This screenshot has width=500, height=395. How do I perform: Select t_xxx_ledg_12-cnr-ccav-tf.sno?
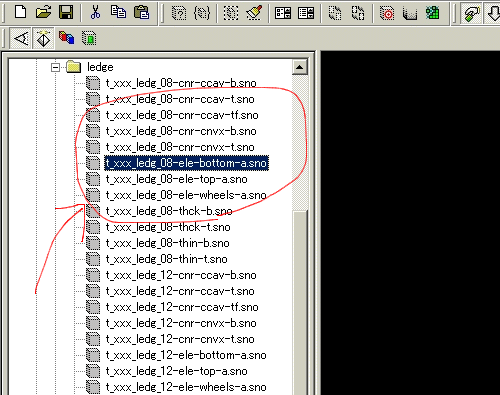click(x=182, y=307)
